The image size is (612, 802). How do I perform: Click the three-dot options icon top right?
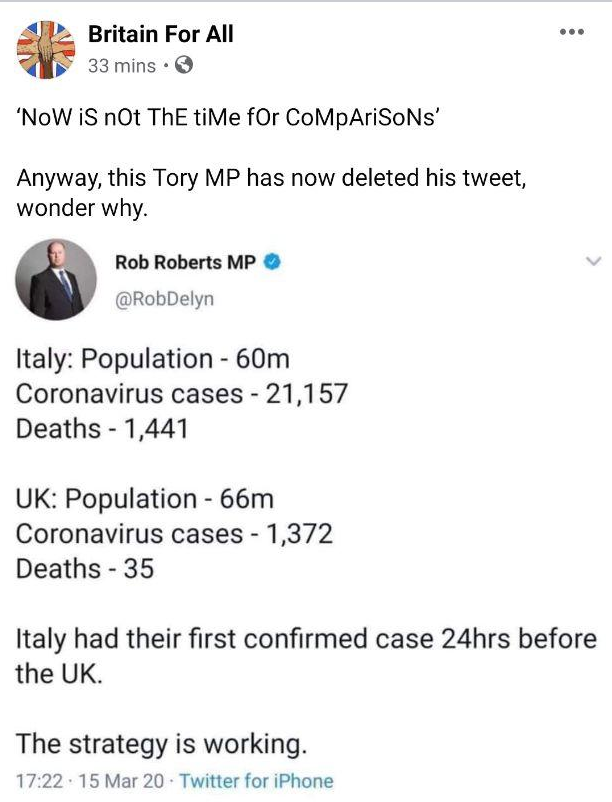pos(570,30)
